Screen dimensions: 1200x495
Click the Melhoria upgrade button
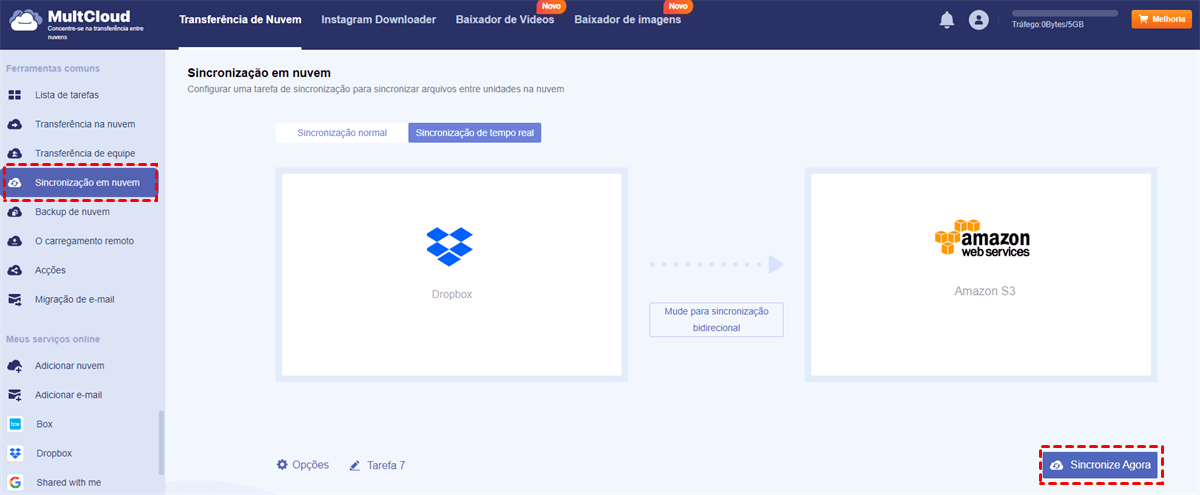[x=1160, y=19]
